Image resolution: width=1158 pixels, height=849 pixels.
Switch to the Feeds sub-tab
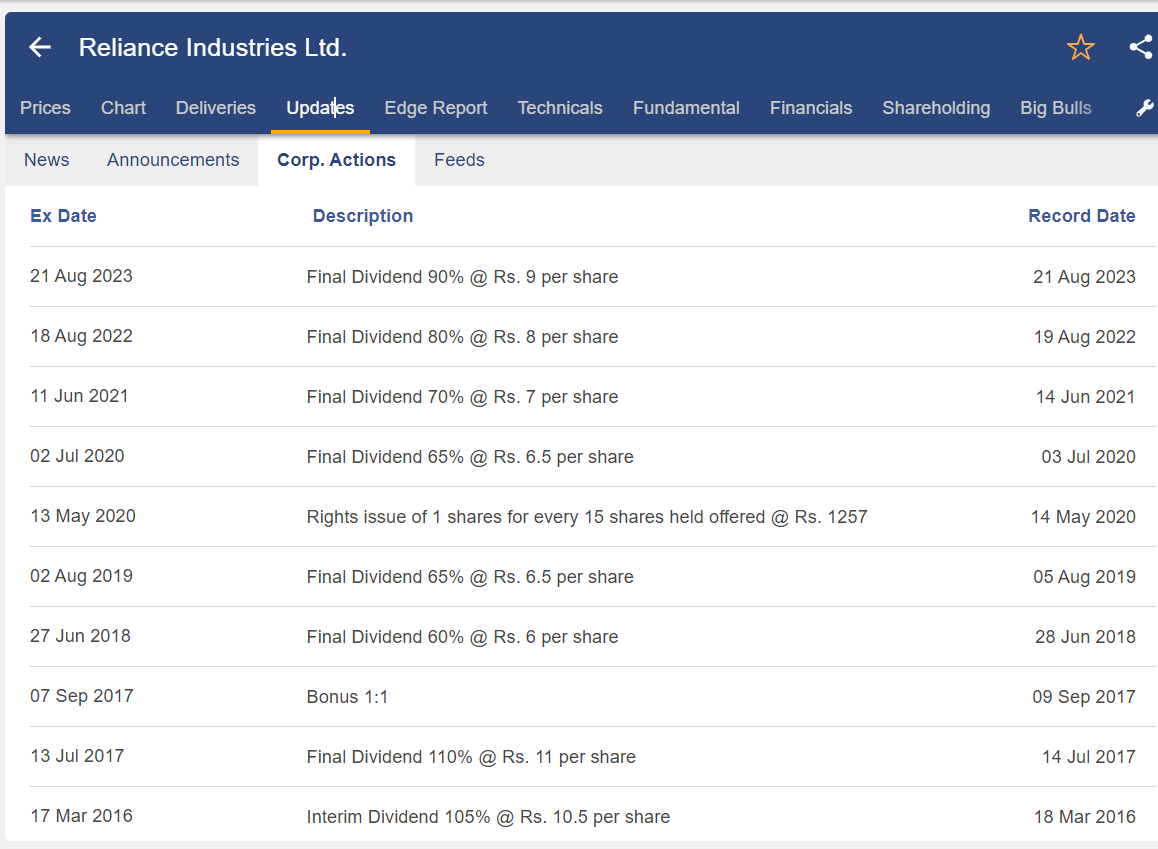click(x=459, y=159)
